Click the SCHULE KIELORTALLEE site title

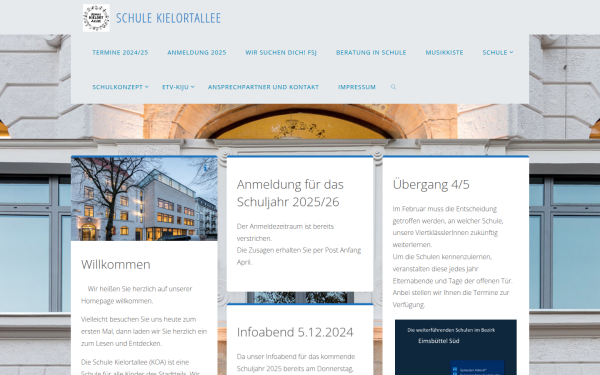168,18
